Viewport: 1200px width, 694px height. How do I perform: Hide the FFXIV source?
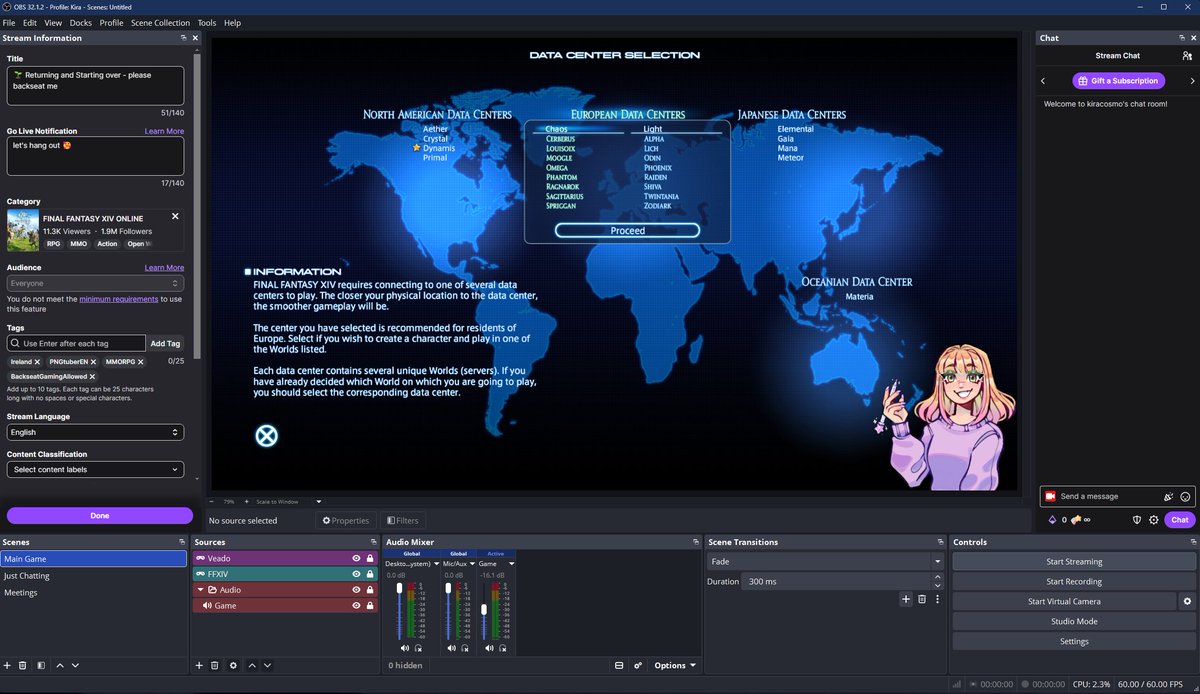click(x=356, y=574)
